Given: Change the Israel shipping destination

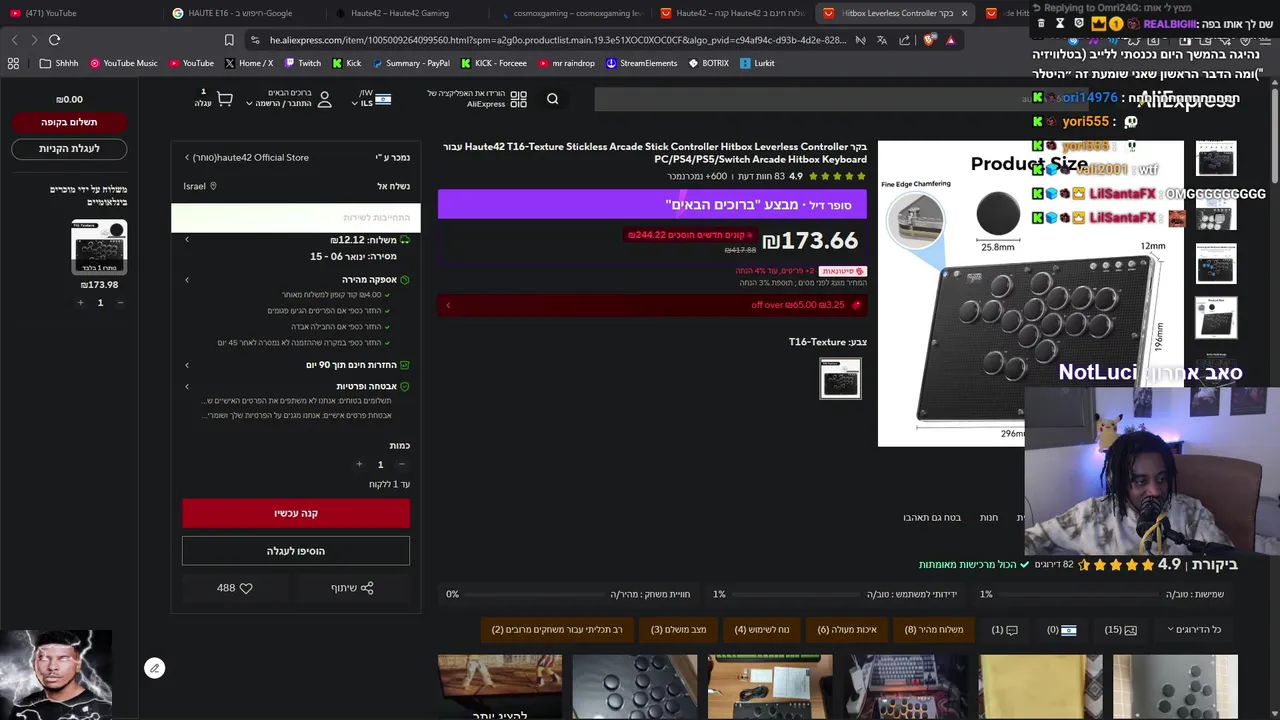Looking at the screenshot, I should (x=200, y=186).
